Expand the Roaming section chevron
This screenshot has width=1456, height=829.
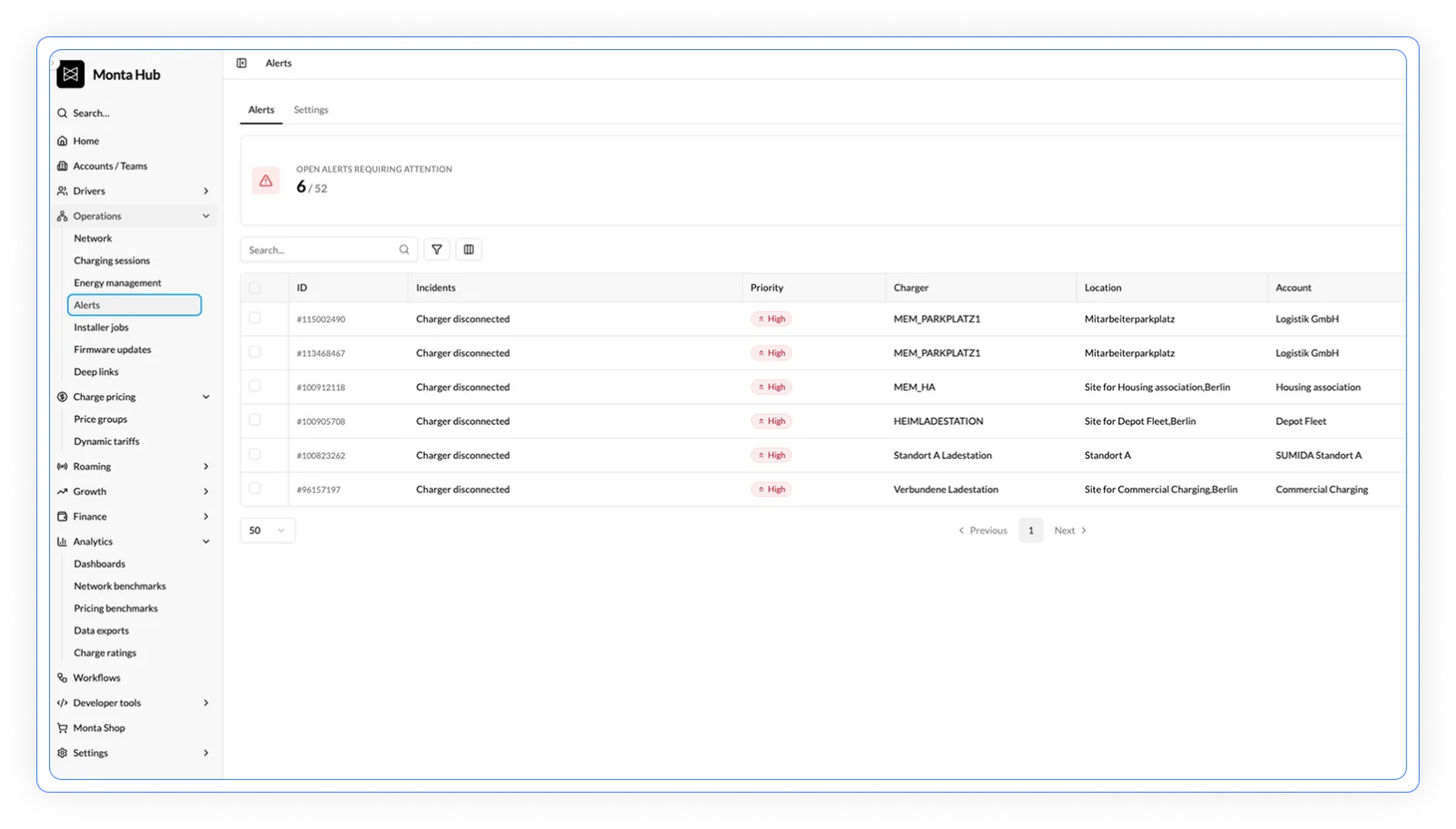[206, 466]
